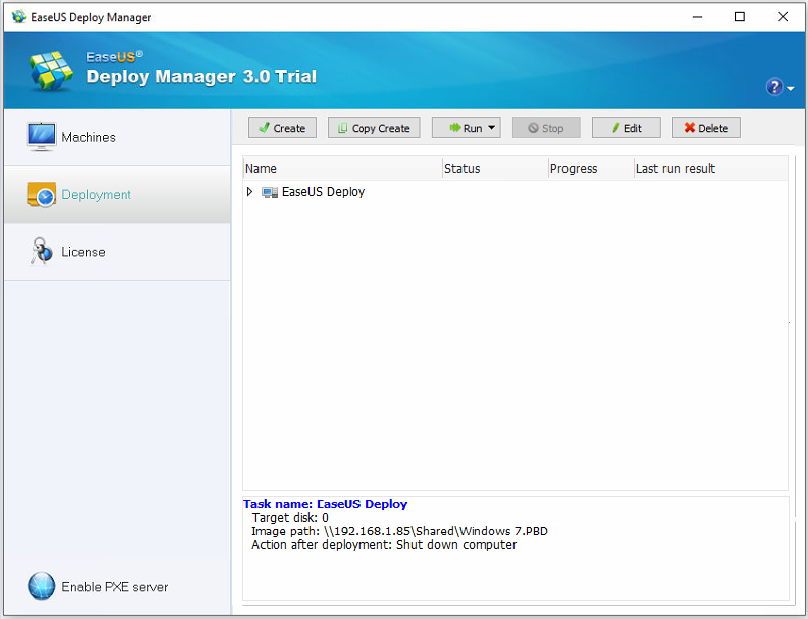Click the Copy Create button

click(374, 128)
